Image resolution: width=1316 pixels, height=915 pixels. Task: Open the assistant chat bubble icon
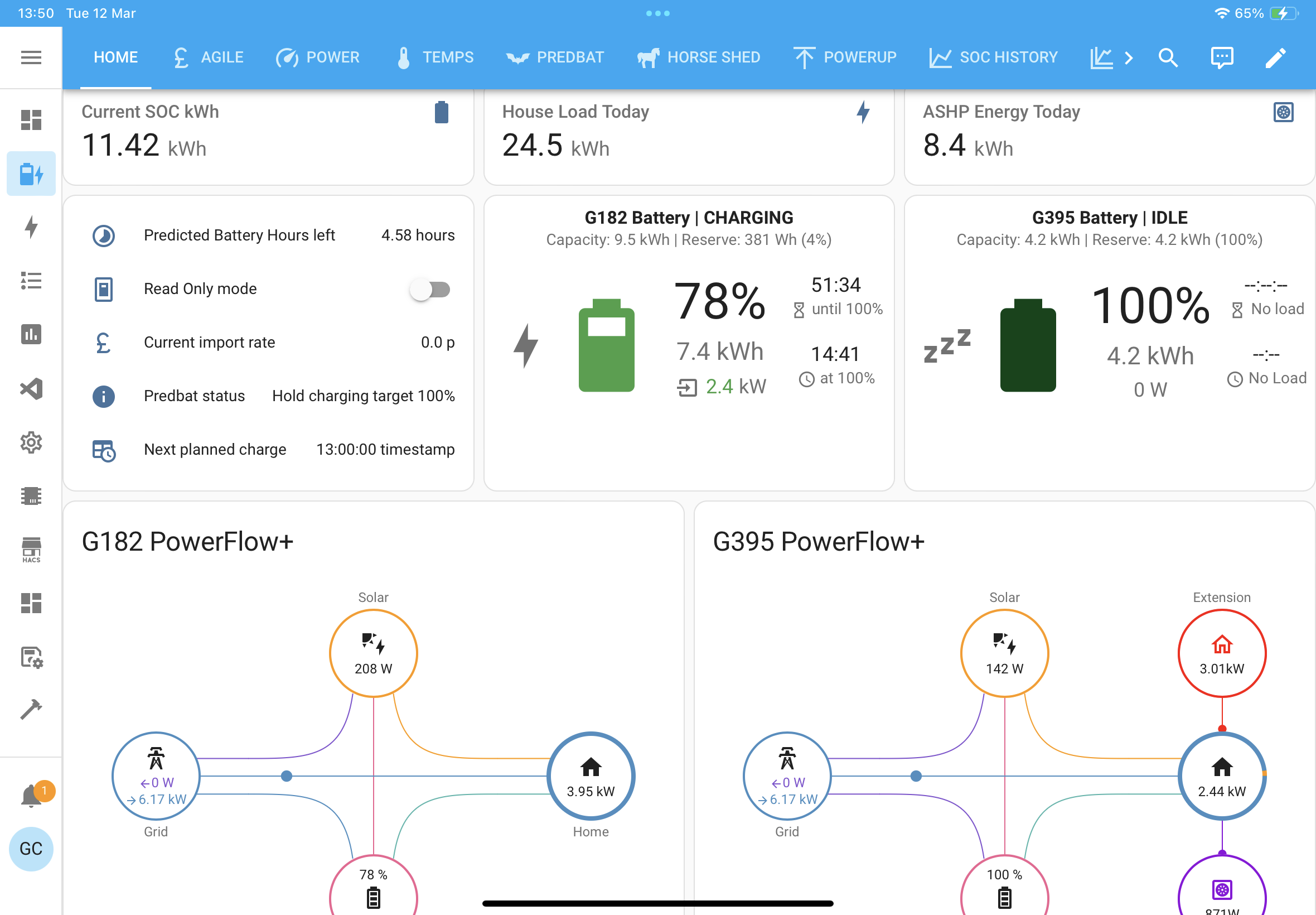[x=1221, y=57]
